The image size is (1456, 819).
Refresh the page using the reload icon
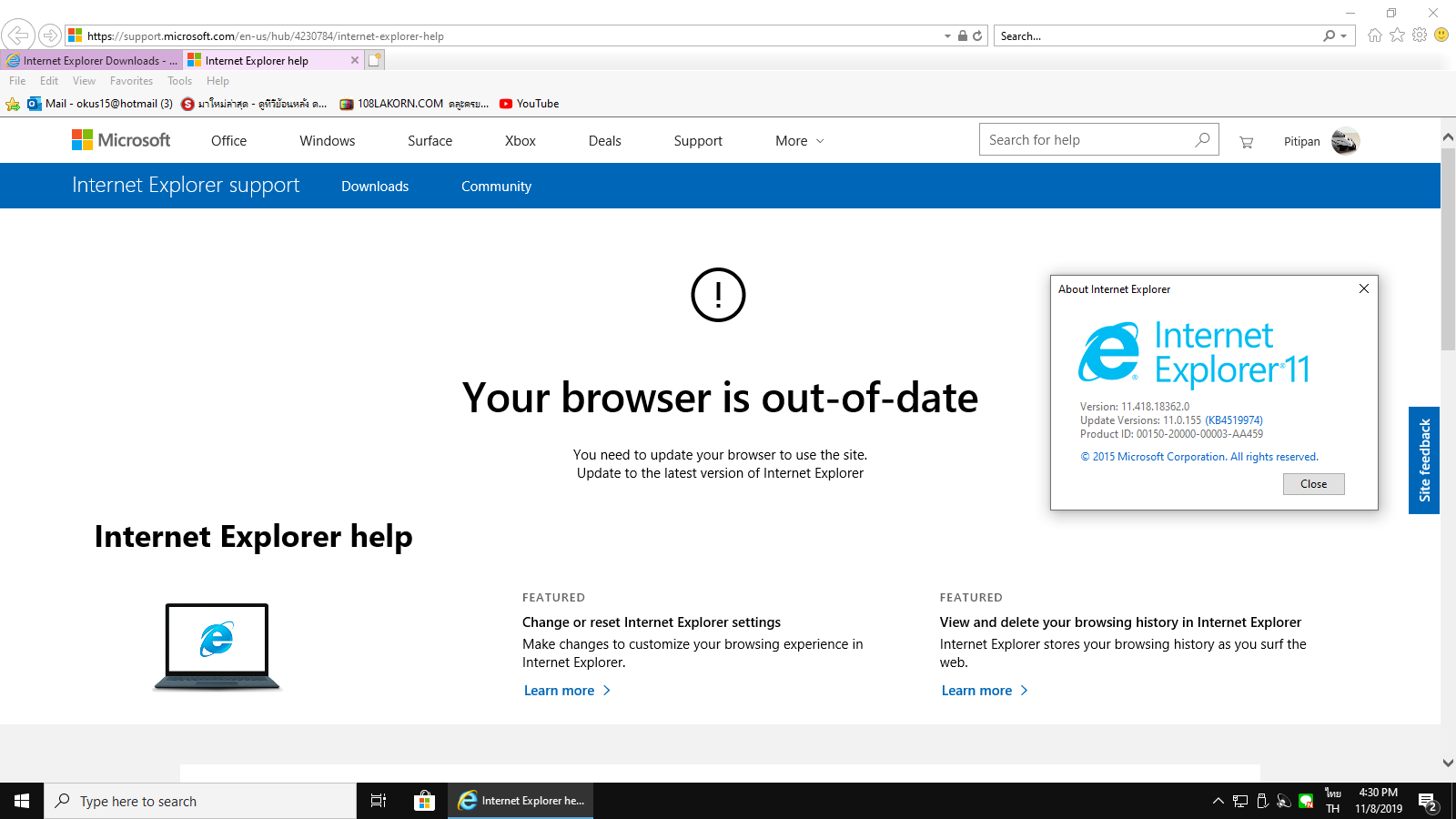point(977,35)
